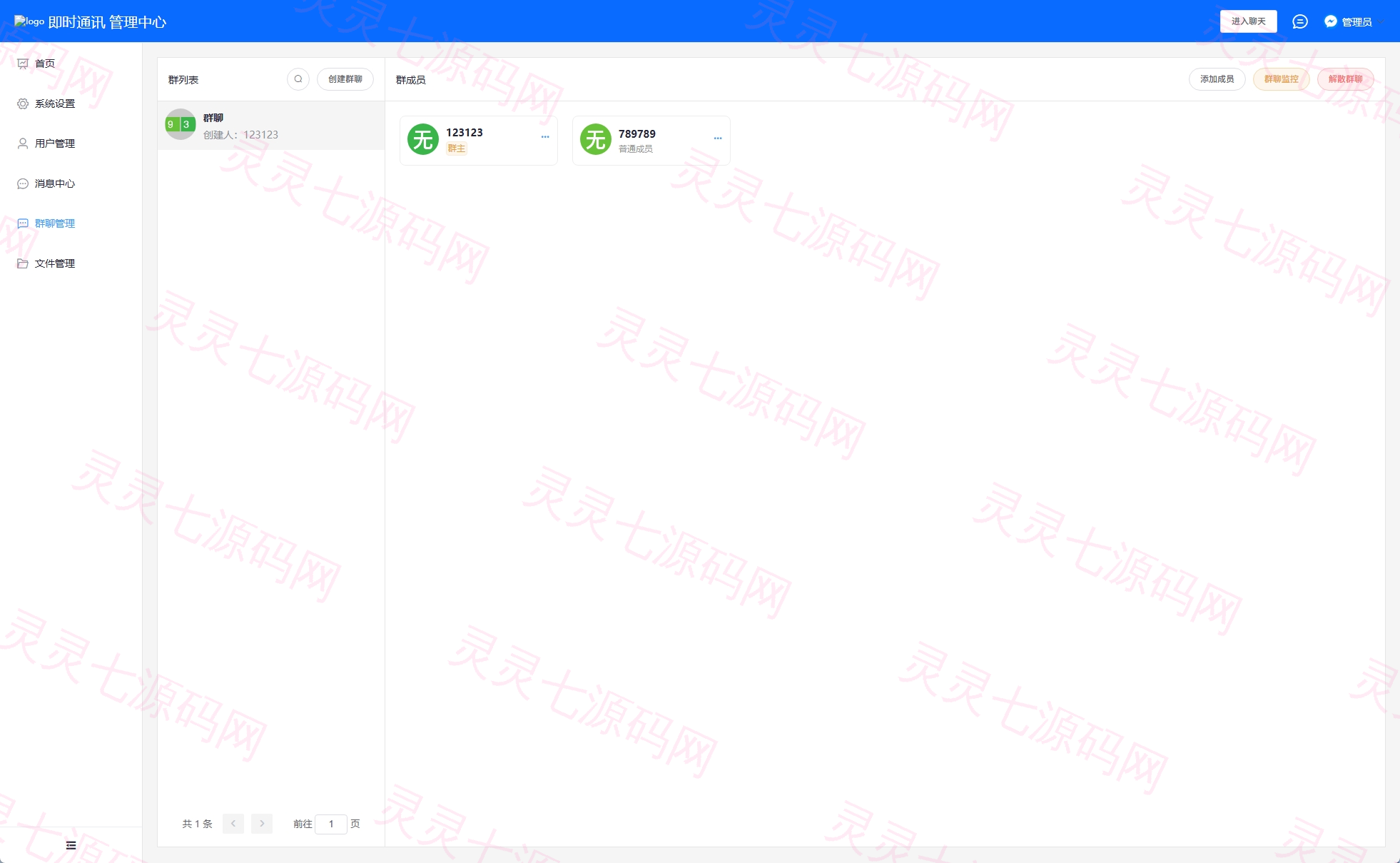This screenshot has height=863, width=1400.
Task: Click the 系统设置 gear icon
Action: pyautogui.click(x=23, y=104)
